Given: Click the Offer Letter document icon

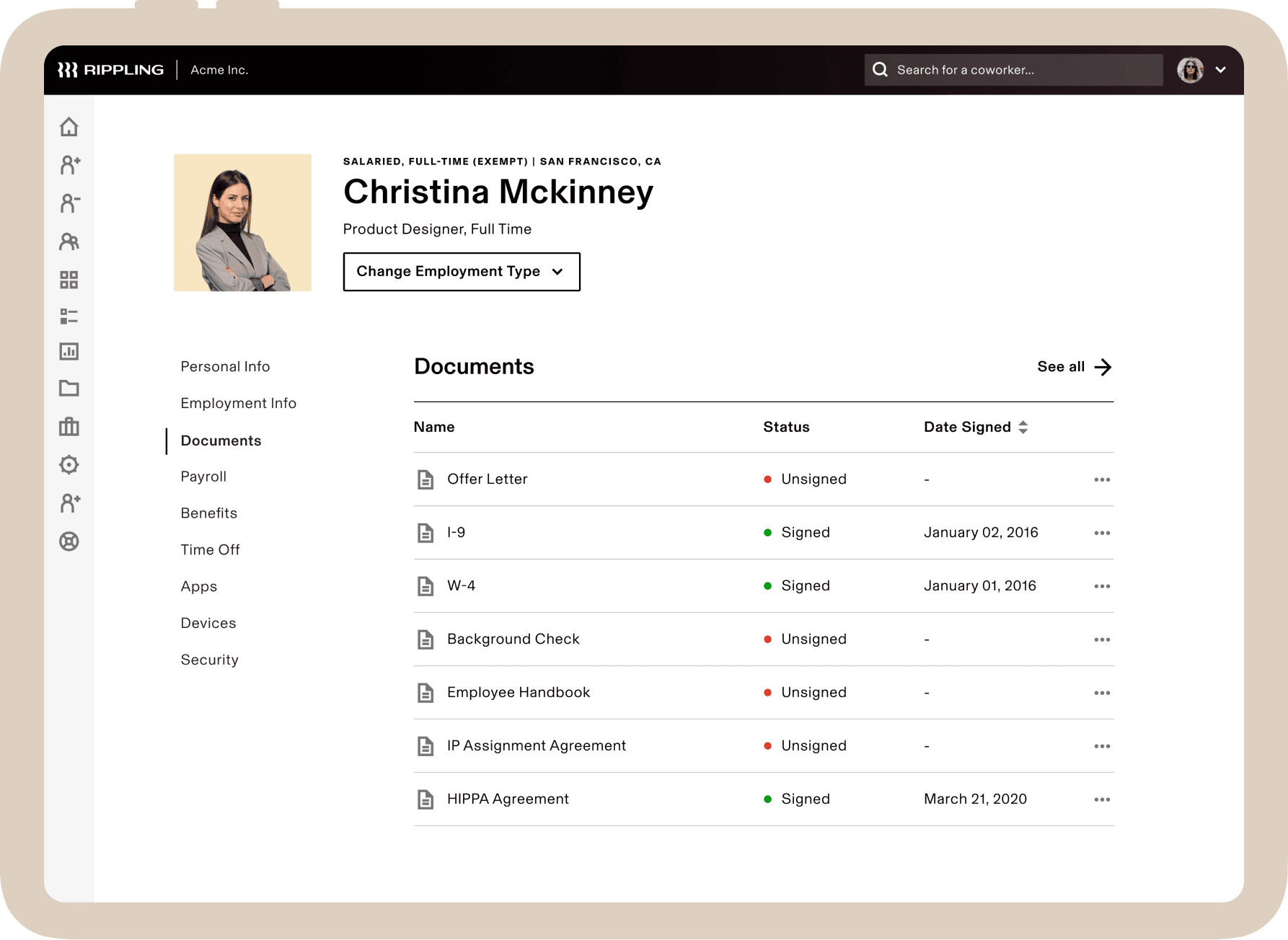Looking at the screenshot, I should [425, 479].
